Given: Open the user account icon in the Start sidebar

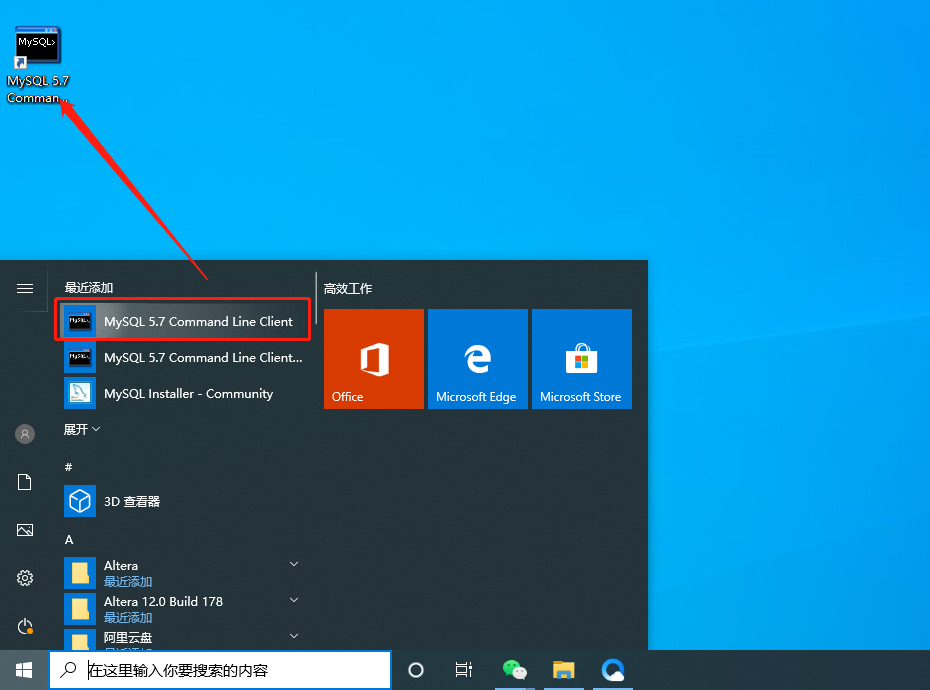Looking at the screenshot, I should 24,434.
